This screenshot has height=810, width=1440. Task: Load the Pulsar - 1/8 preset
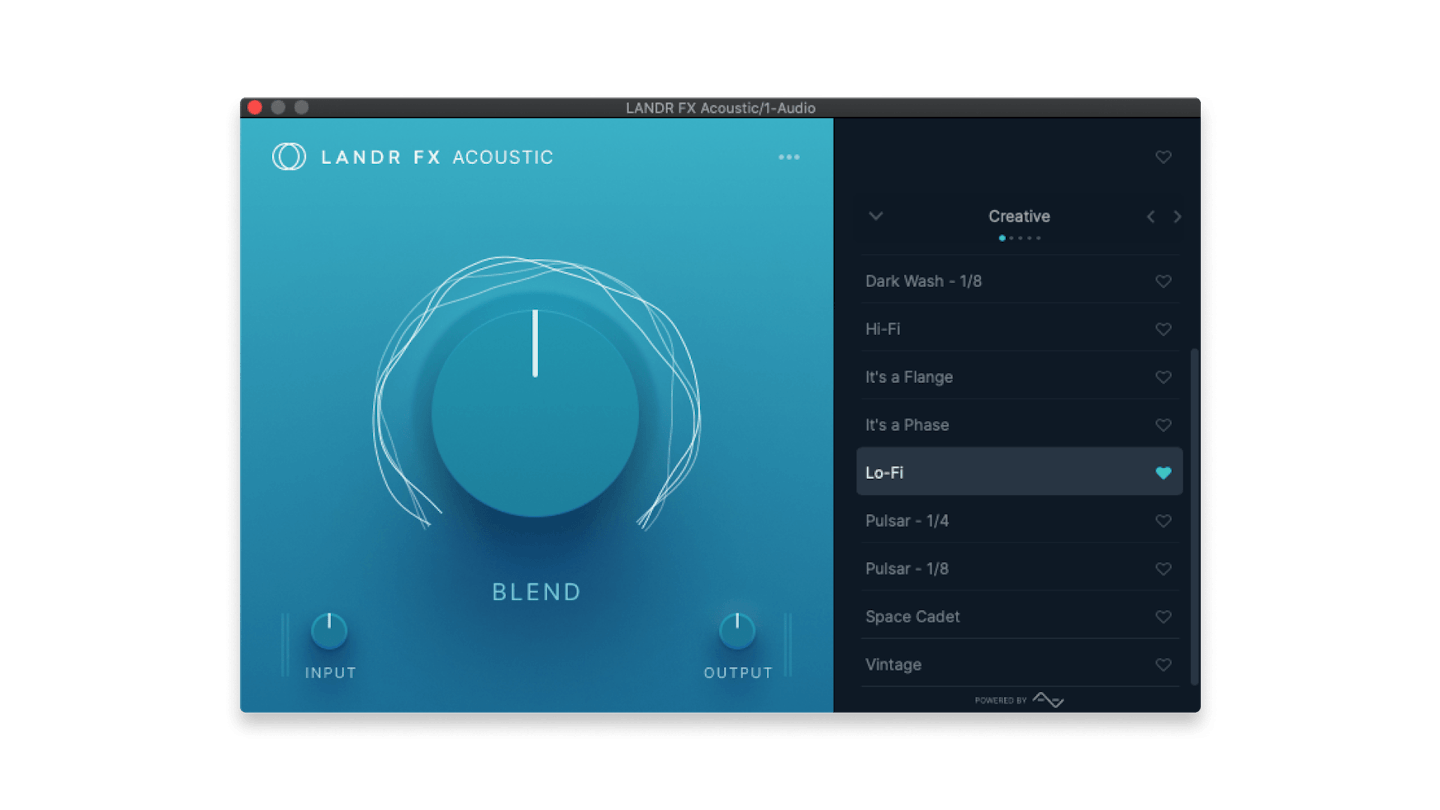1019,569
